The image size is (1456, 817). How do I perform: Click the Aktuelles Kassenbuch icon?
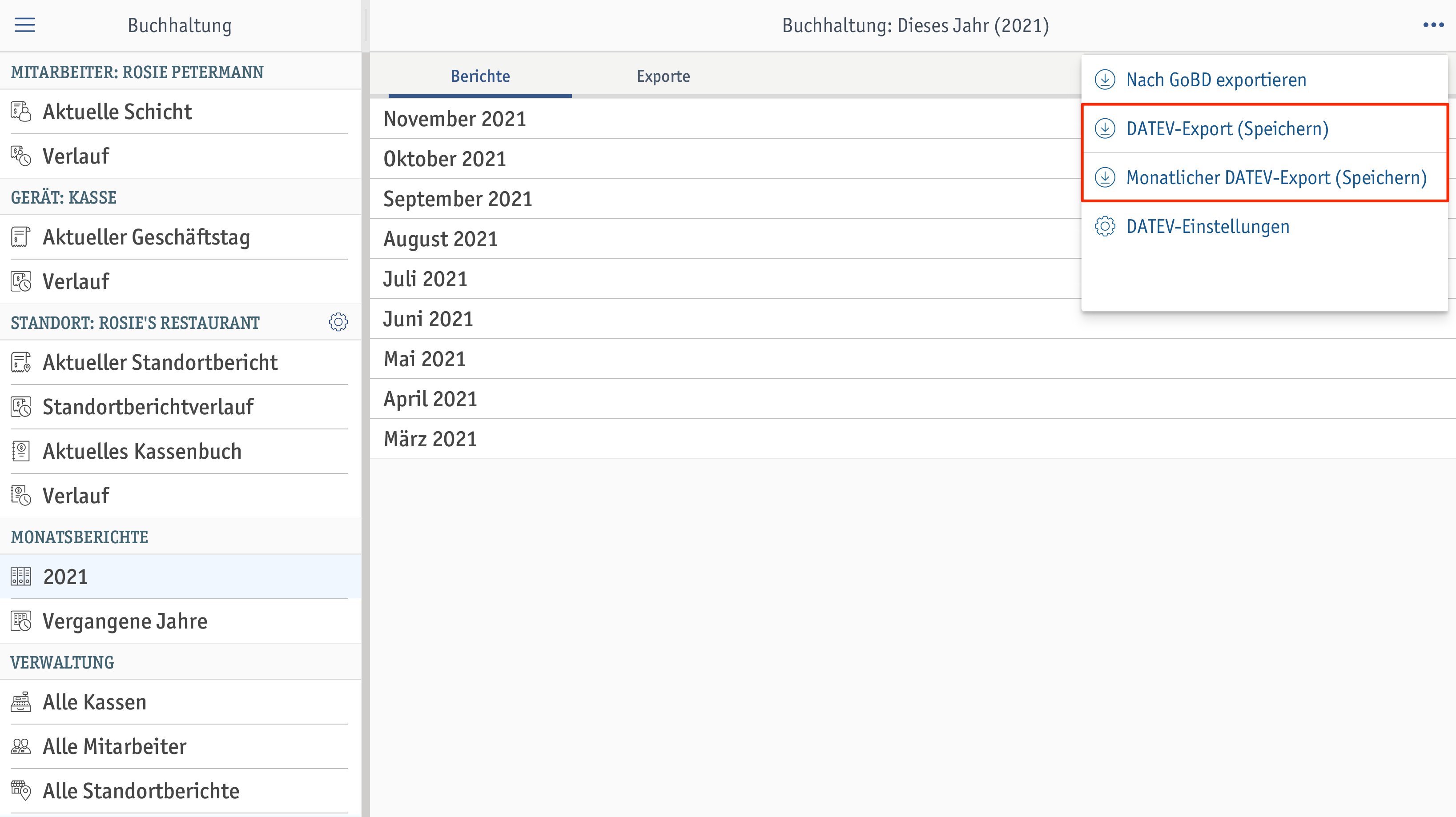click(21, 451)
